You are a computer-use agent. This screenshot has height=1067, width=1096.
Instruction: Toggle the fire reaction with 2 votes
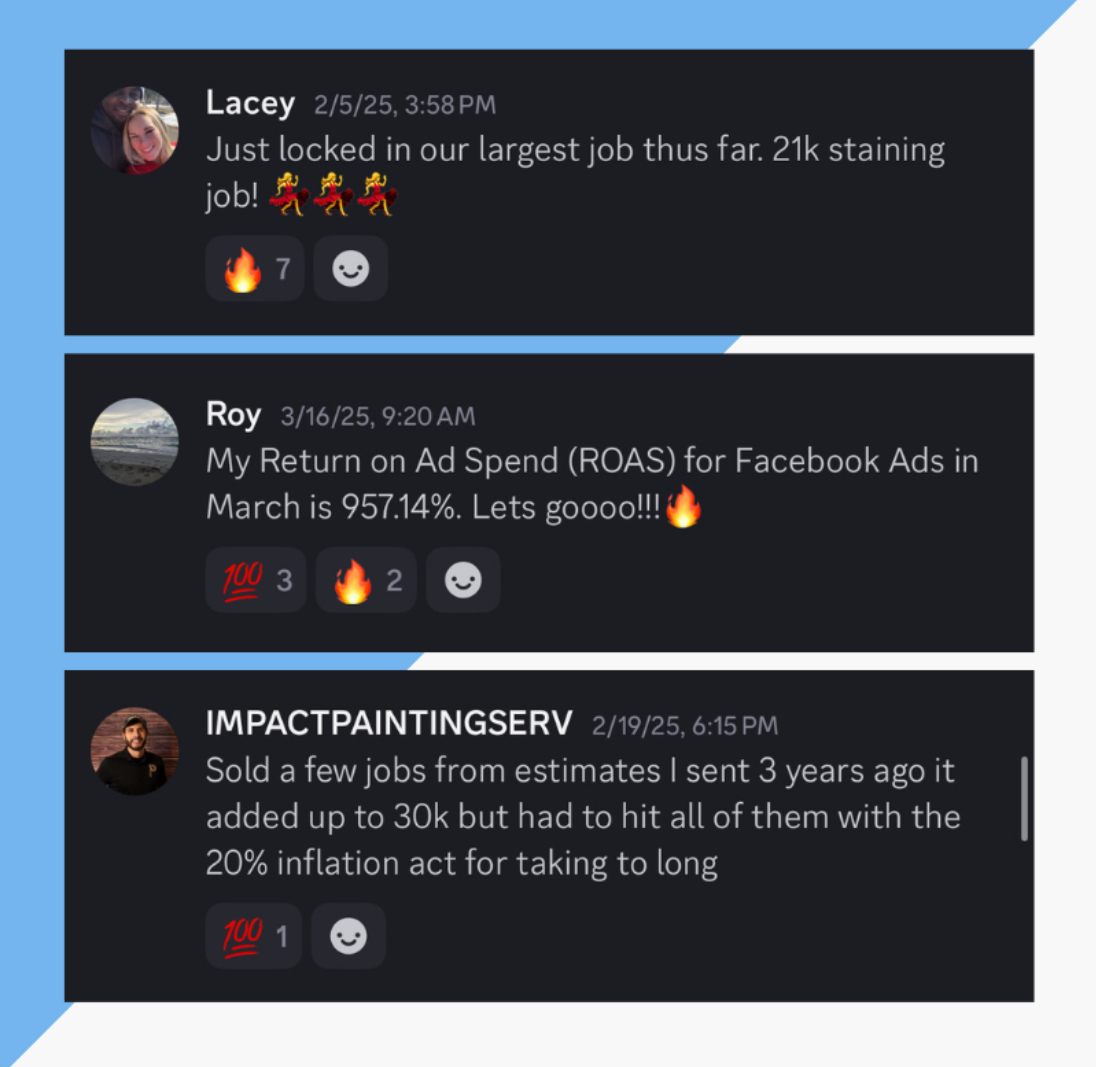pos(366,580)
